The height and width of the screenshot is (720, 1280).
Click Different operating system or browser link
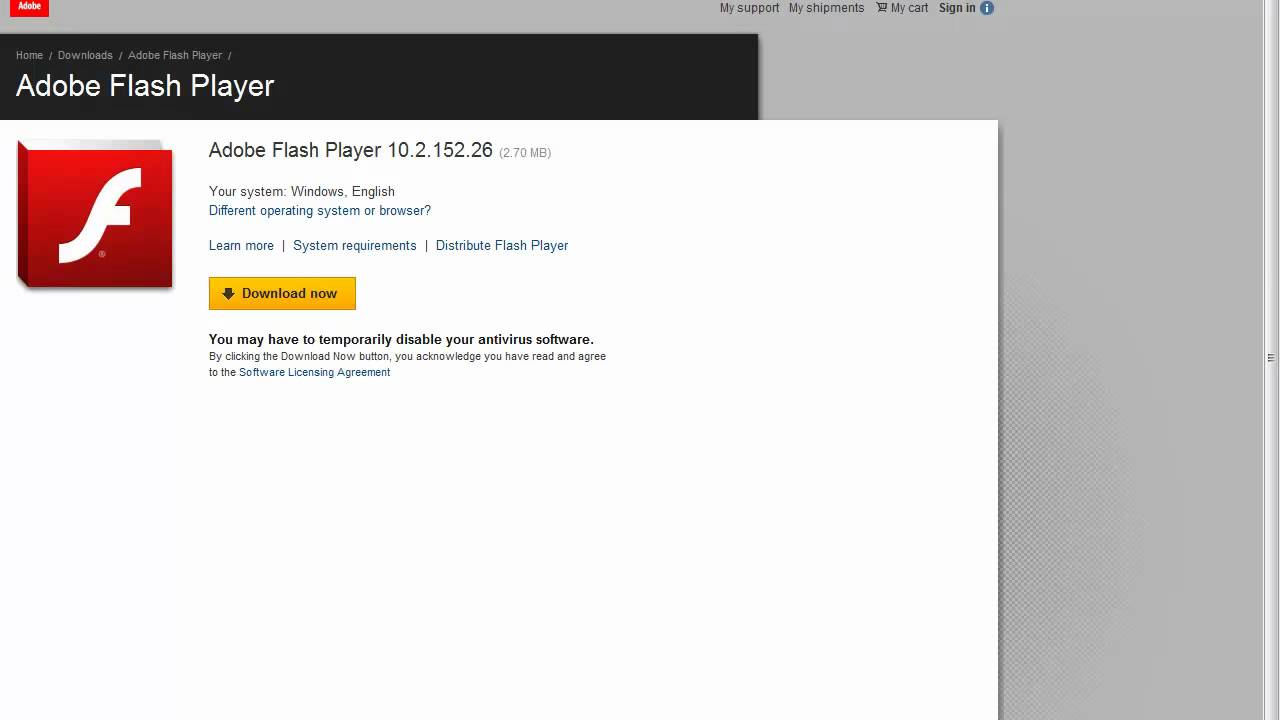pos(320,211)
